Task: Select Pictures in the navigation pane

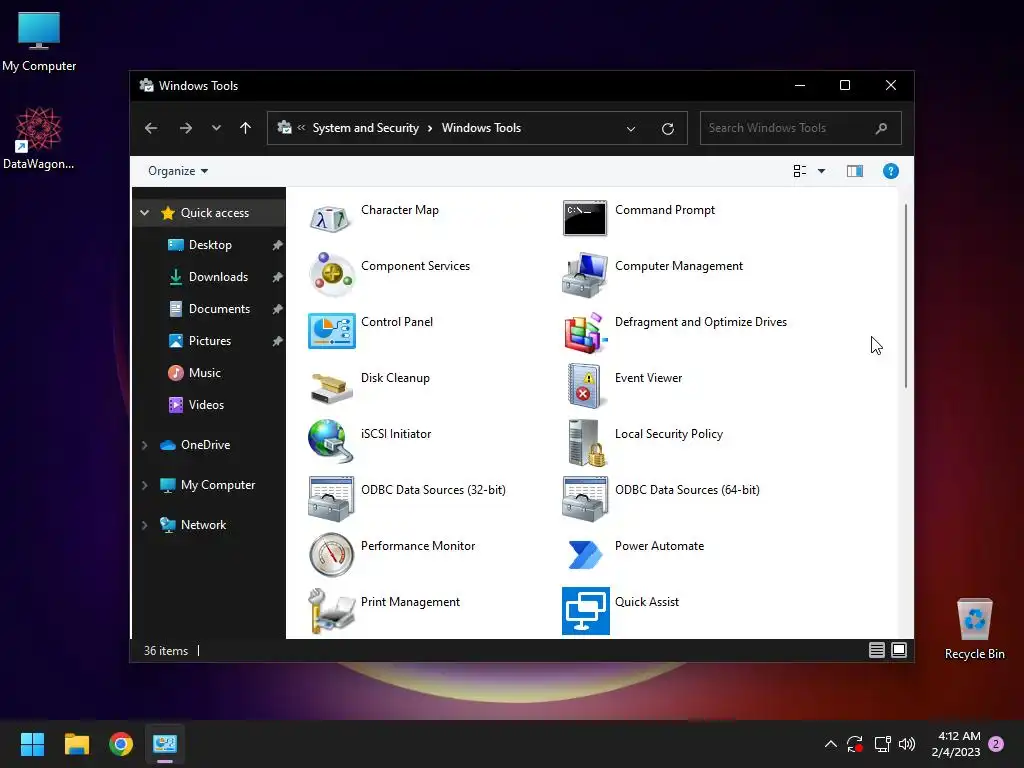Action: tap(209, 341)
